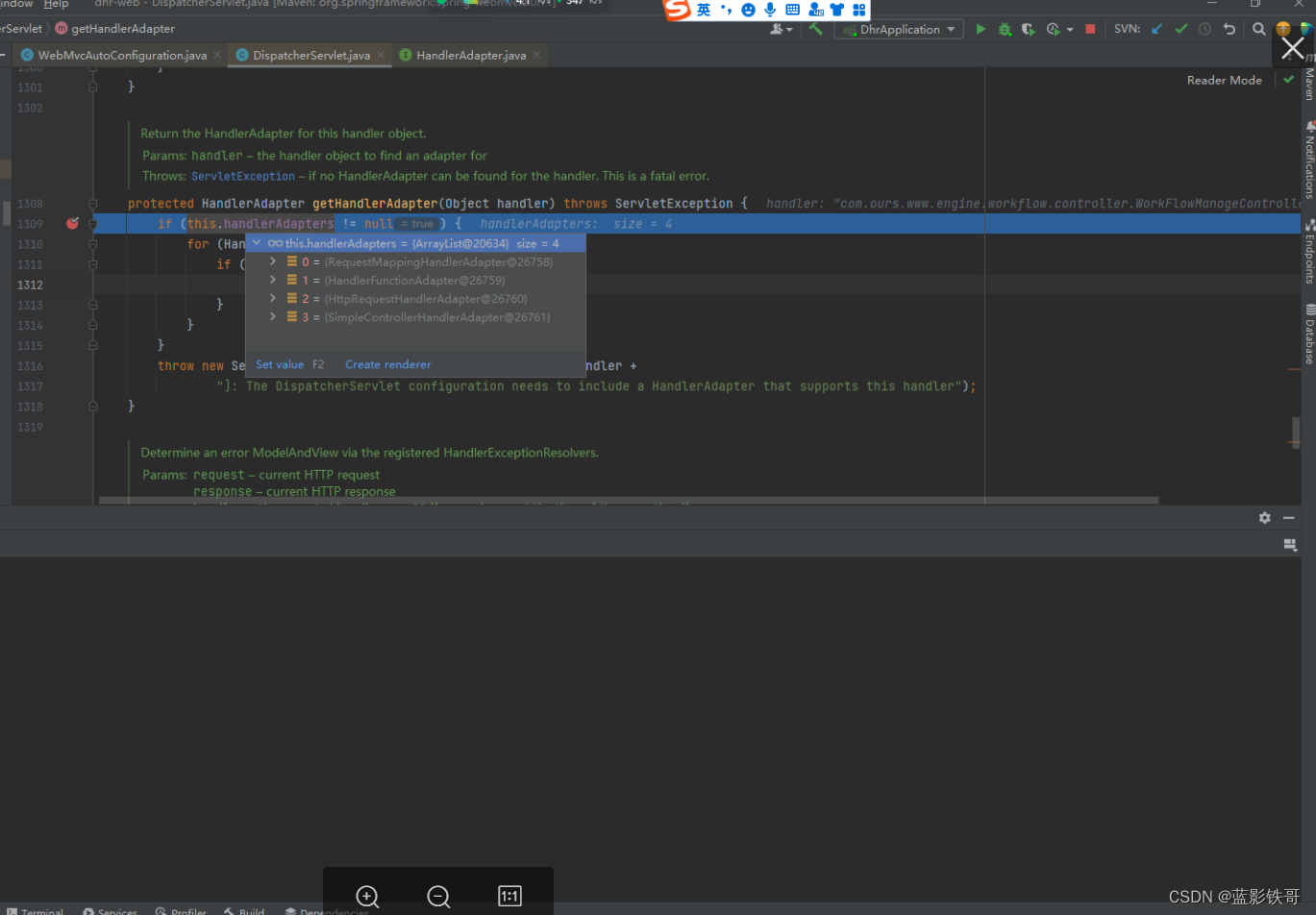This screenshot has width=1316, height=915.
Task: Toggle the fold marker at line 1318
Action: click(93, 407)
